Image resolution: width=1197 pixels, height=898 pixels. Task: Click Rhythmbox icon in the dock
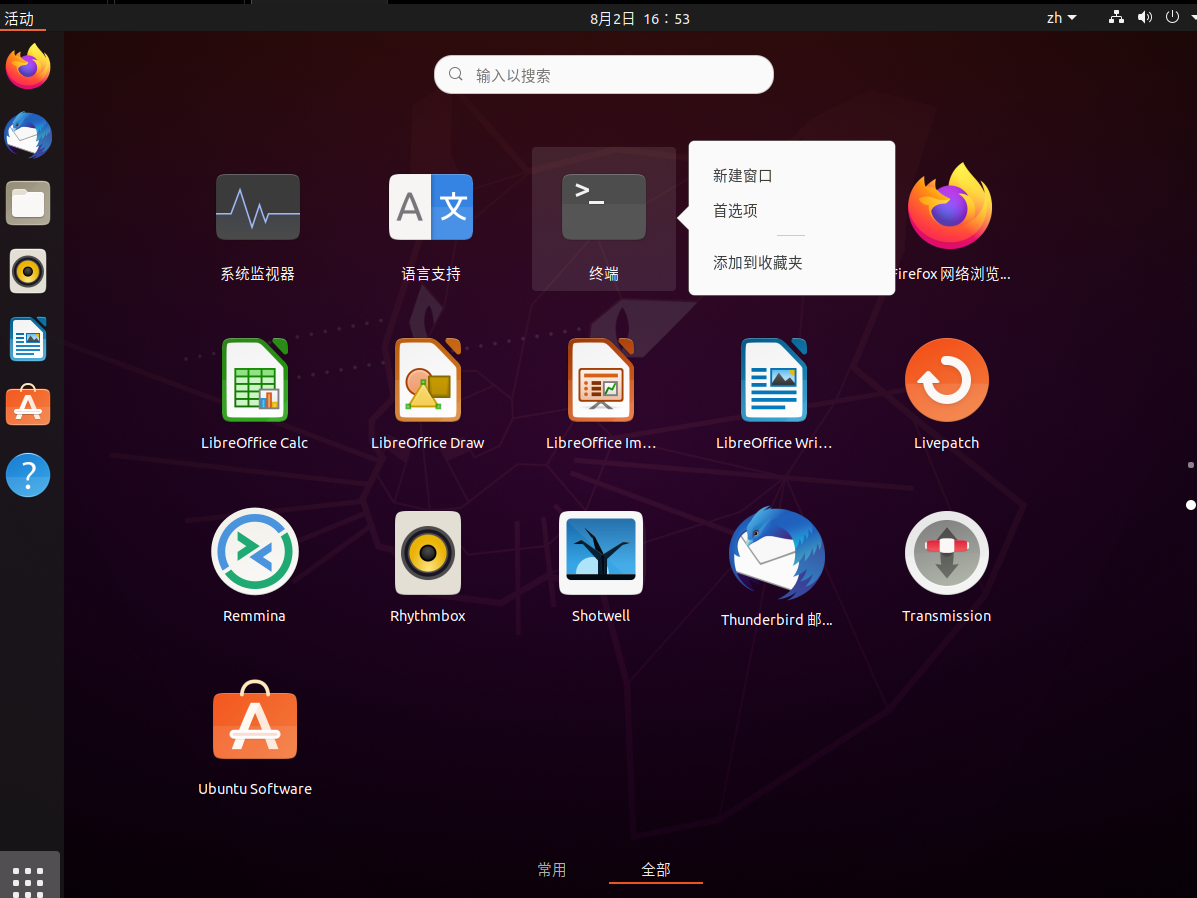click(x=28, y=271)
